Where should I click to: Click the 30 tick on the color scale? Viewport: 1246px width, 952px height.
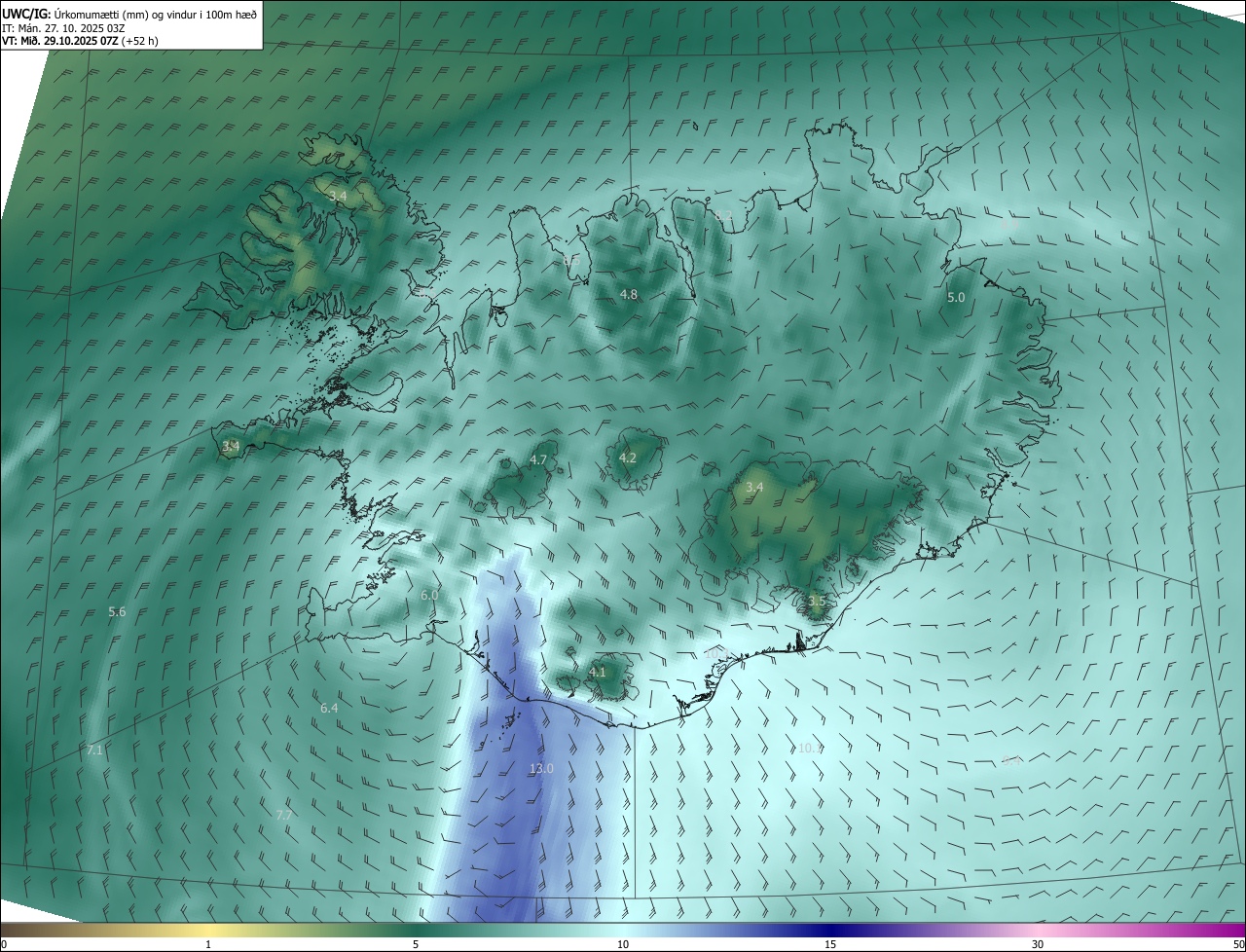[x=1038, y=944]
